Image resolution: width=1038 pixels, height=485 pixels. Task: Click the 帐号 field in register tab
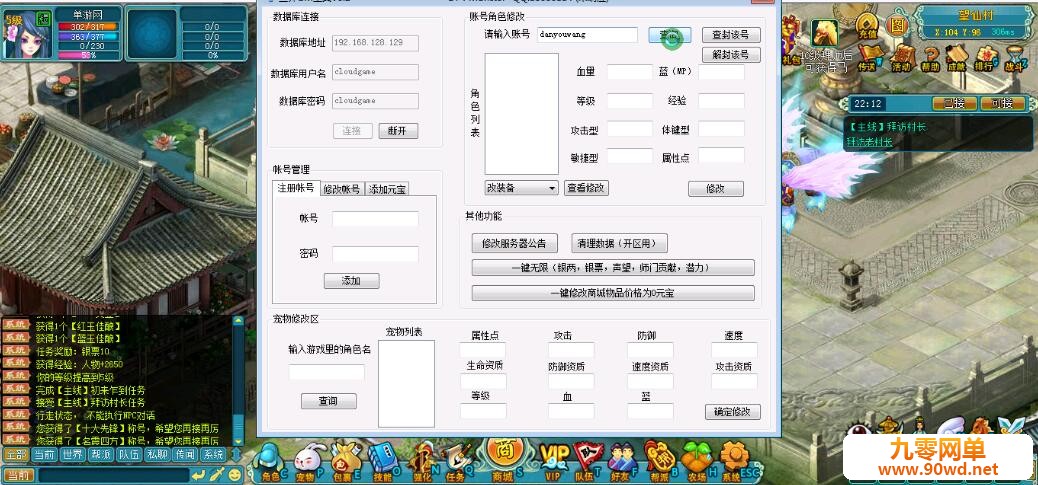tap(375, 219)
